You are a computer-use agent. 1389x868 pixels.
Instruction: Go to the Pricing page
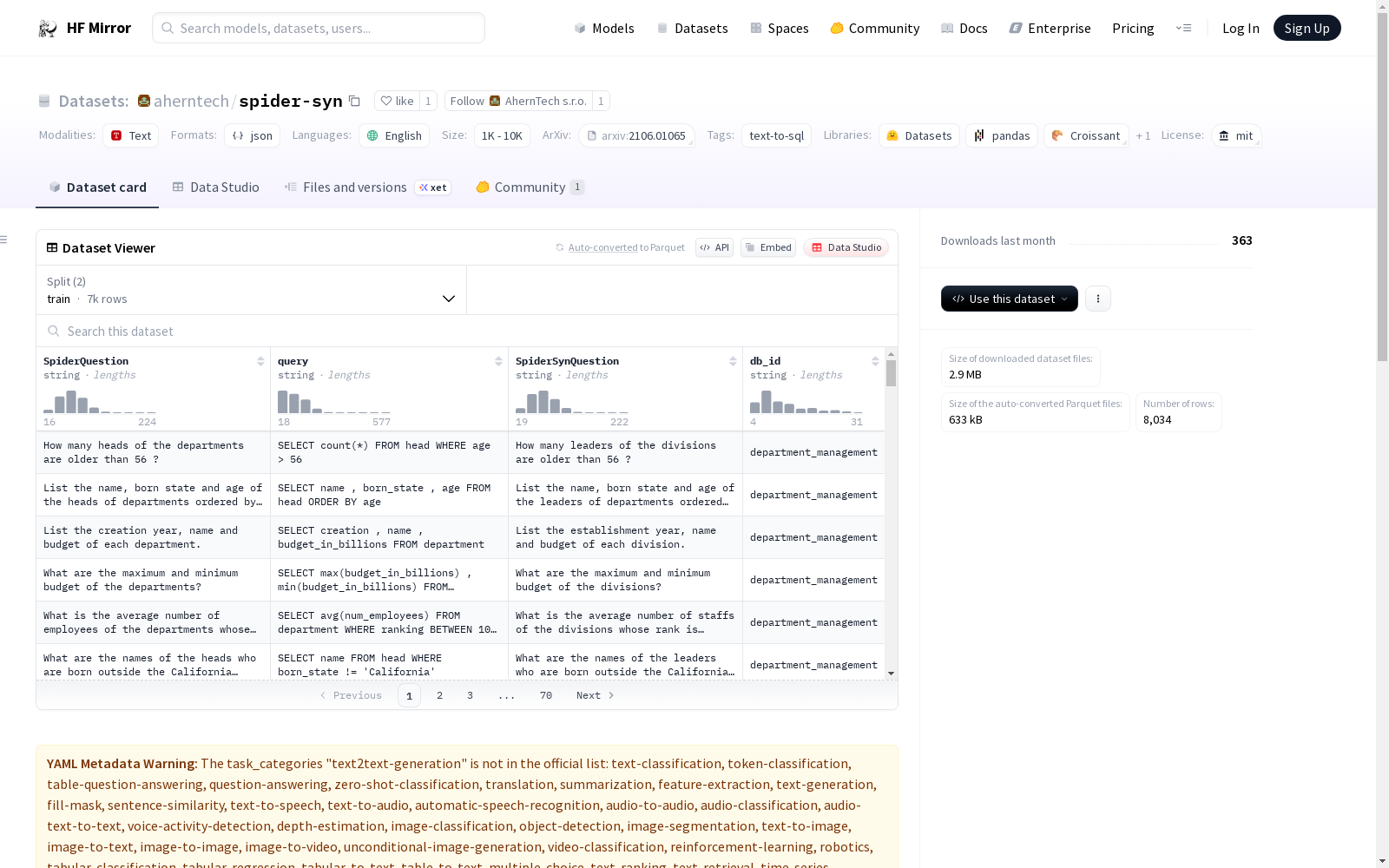point(1133,28)
